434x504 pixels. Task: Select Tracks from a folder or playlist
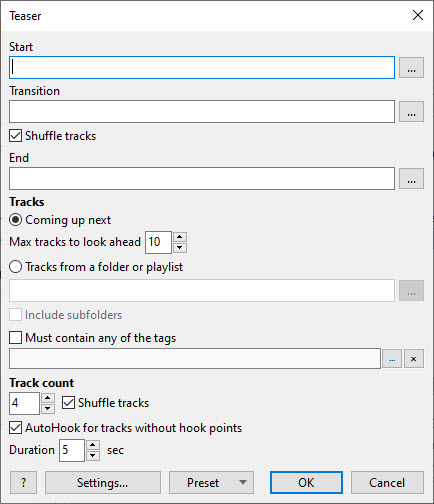16,267
